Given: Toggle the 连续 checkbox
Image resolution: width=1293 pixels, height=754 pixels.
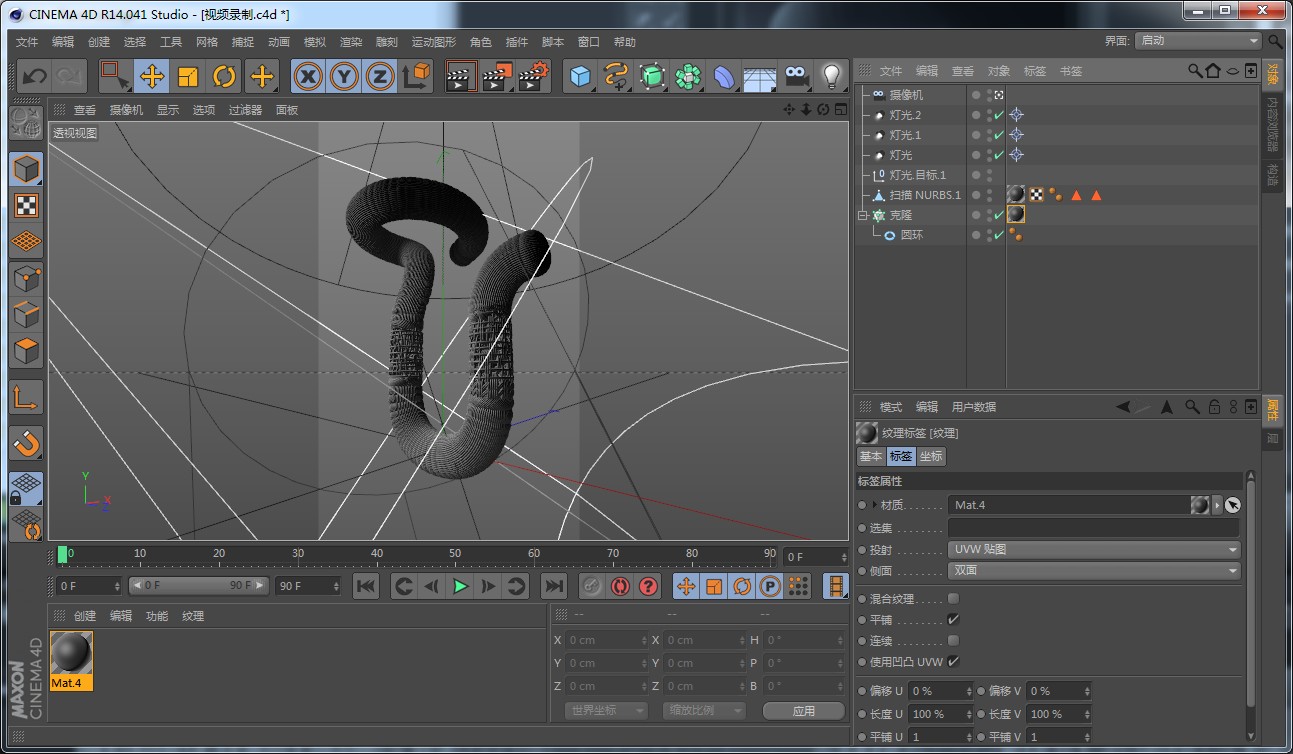Looking at the screenshot, I should coord(953,641).
